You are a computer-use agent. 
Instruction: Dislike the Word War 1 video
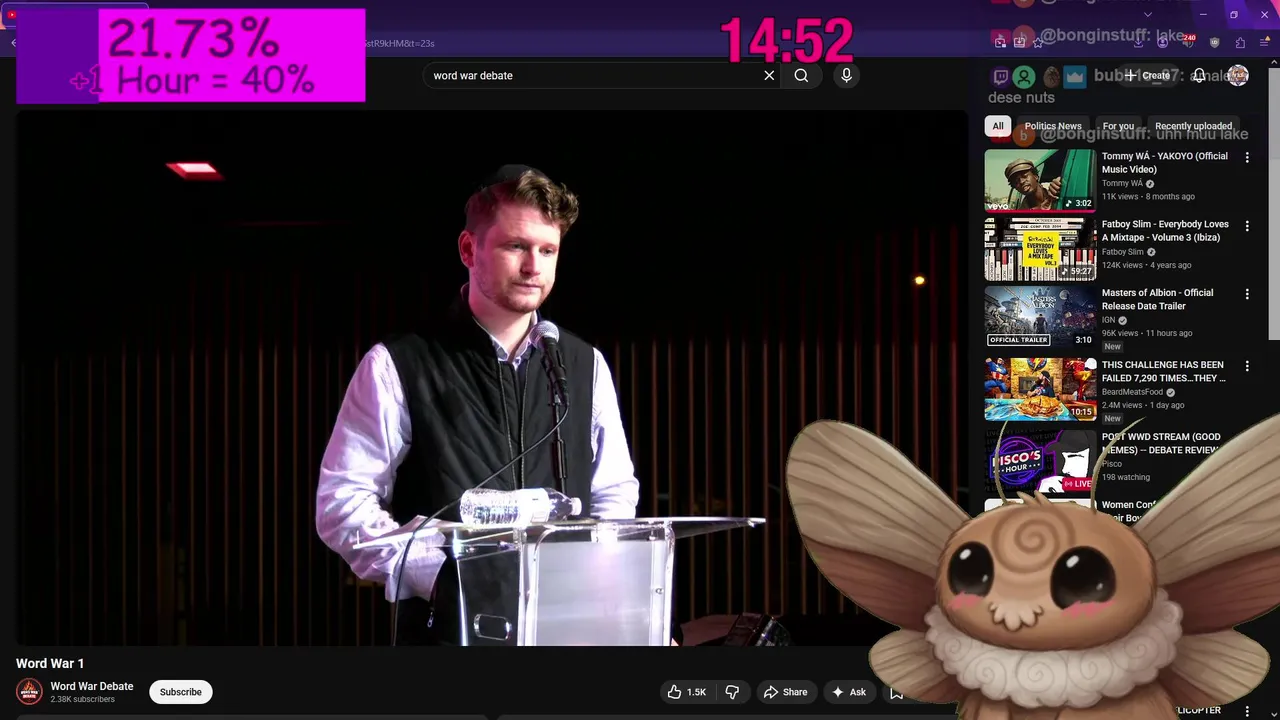[732, 692]
